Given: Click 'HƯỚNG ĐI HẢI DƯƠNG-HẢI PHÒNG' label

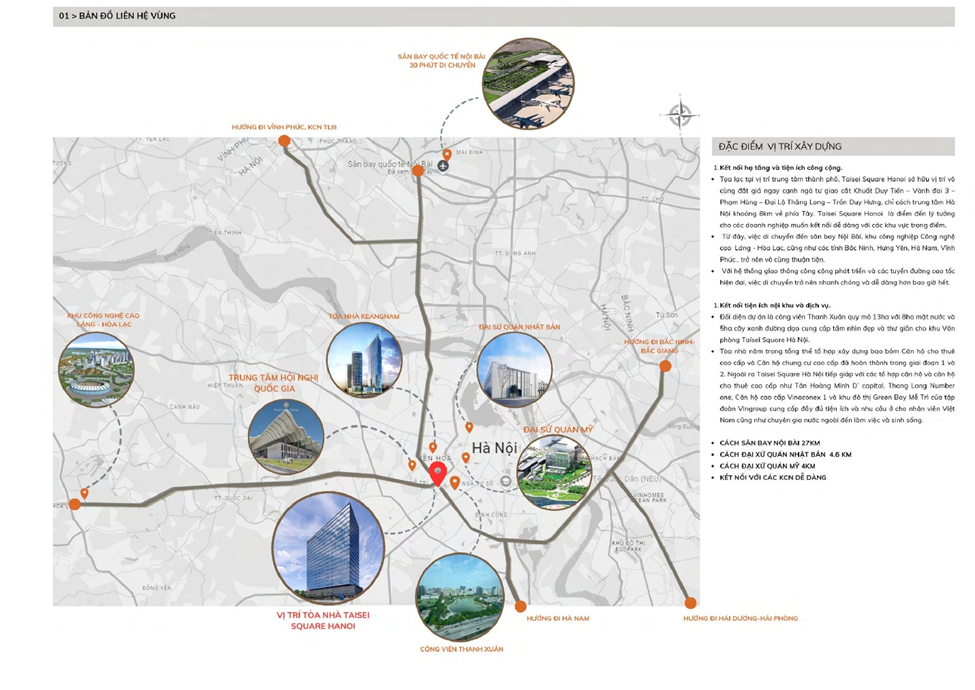Looking at the screenshot, I should click(x=740, y=619).
